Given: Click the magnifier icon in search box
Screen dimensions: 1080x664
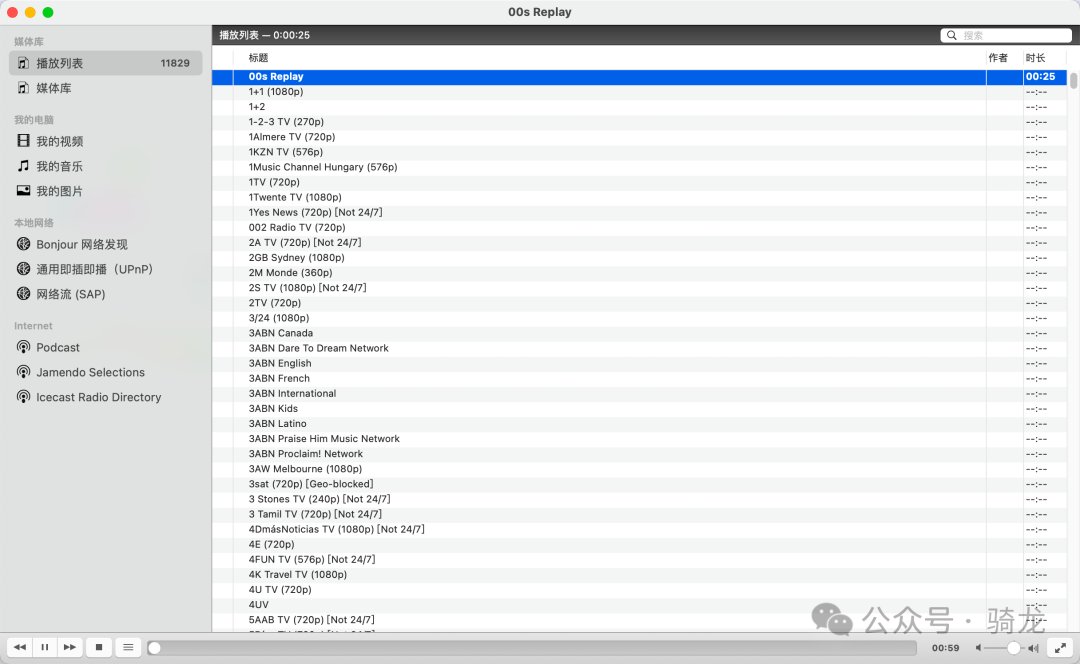Looking at the screenshot, I should click(952, 35).
